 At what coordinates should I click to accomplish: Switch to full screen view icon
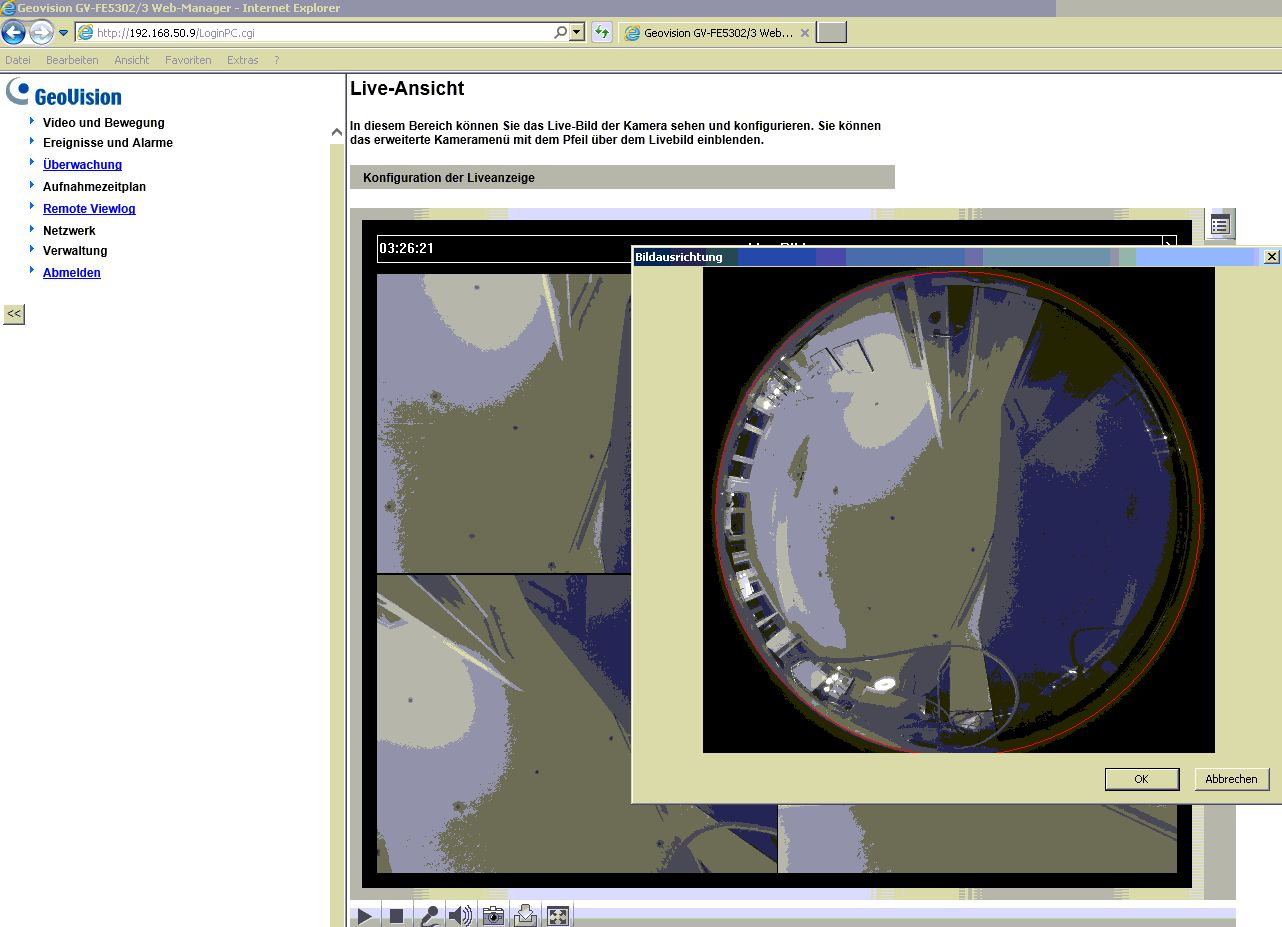tap(558, 916)
